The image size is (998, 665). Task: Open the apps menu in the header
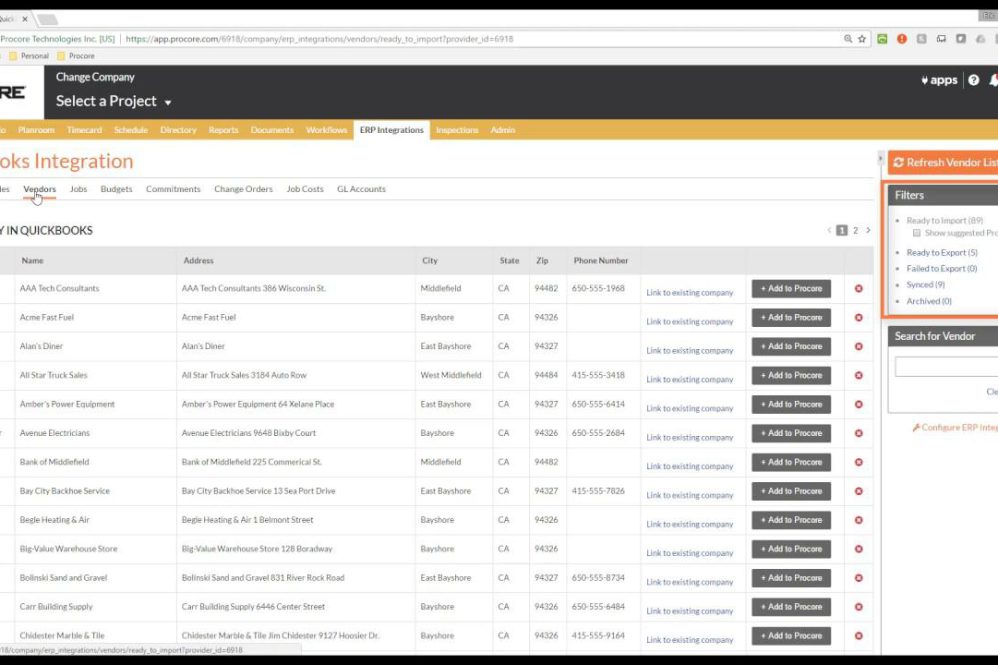(x=939, y=80)
